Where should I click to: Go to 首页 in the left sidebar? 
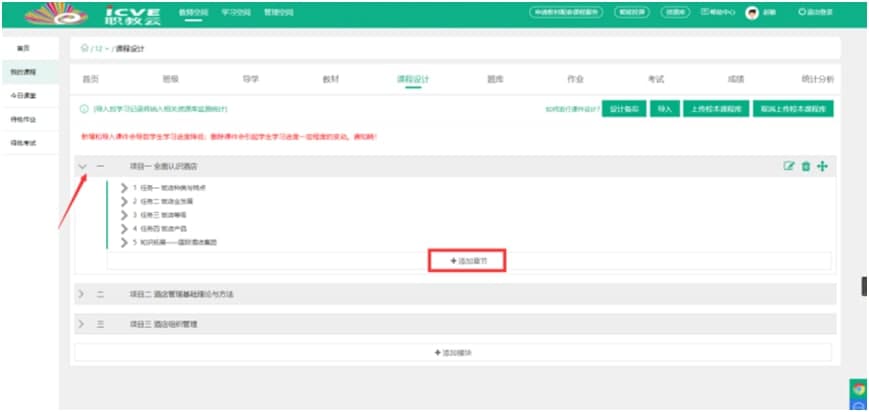click(23, 49)
